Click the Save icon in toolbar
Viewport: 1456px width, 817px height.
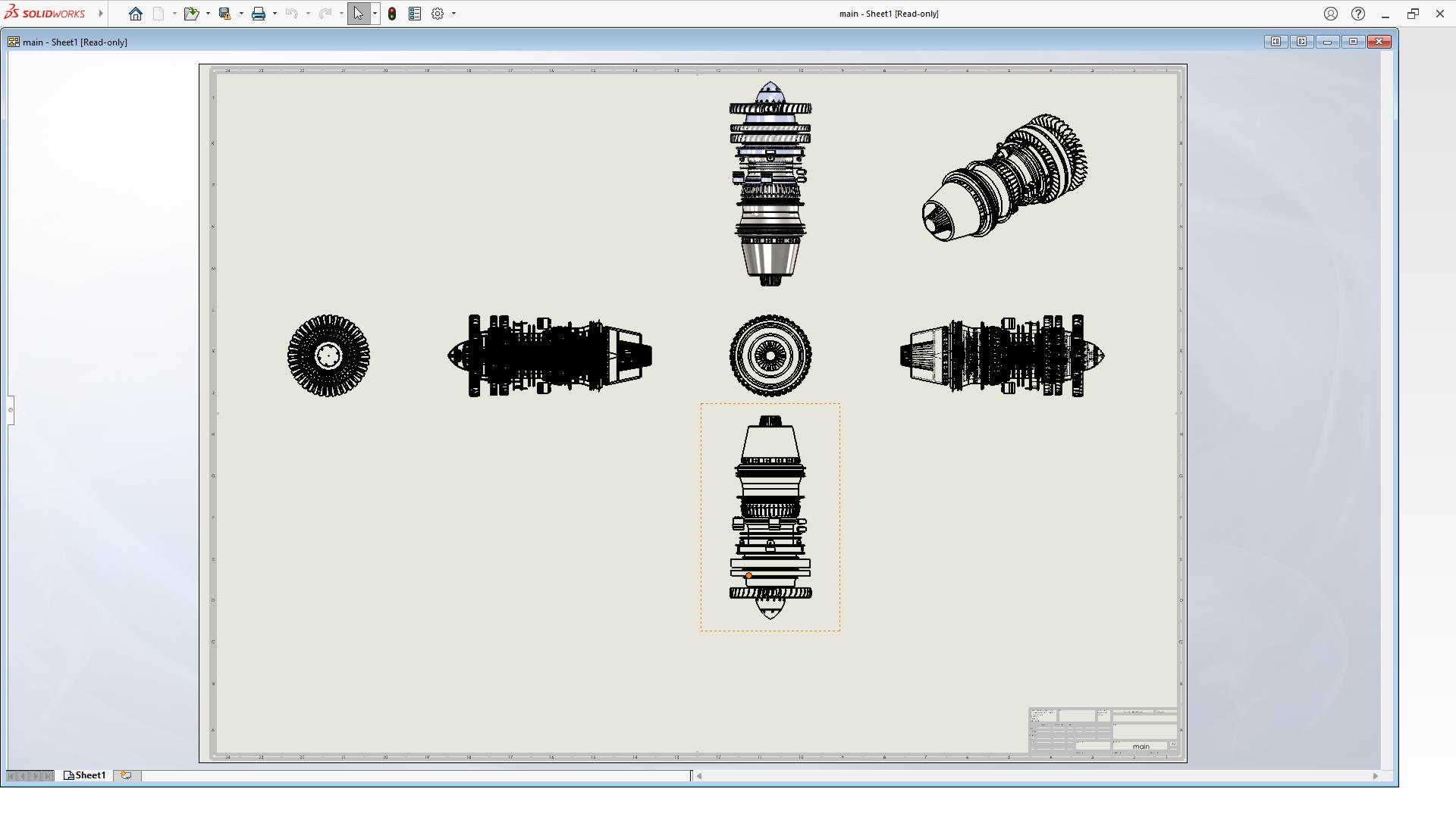(x=224, y=14)
